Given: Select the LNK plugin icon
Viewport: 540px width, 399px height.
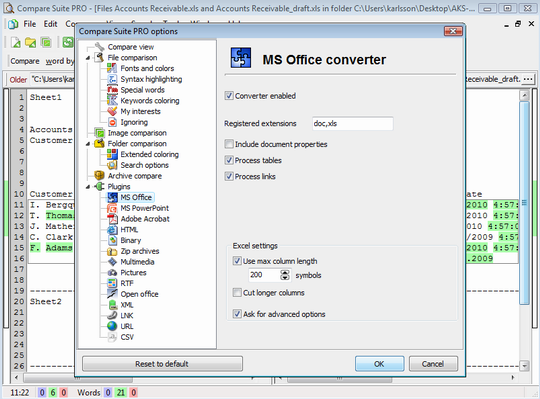Looking at the screenshot, I should [112, 315].
